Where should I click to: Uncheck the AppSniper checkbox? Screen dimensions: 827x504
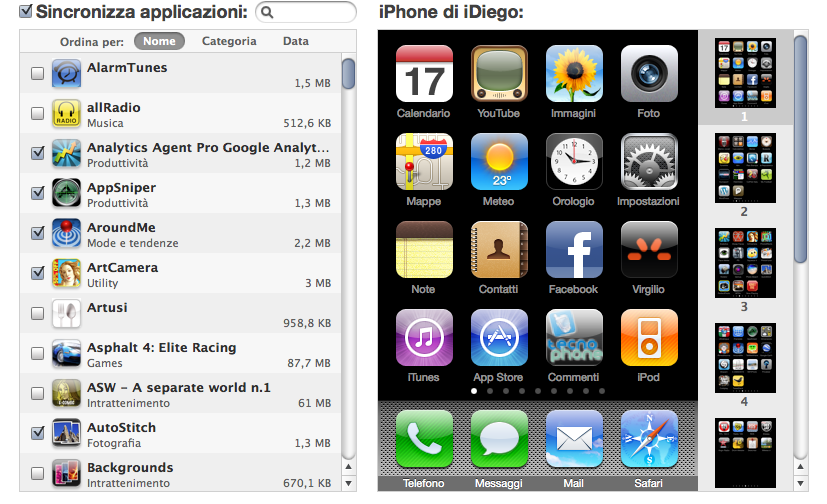[x=37, y=193]
